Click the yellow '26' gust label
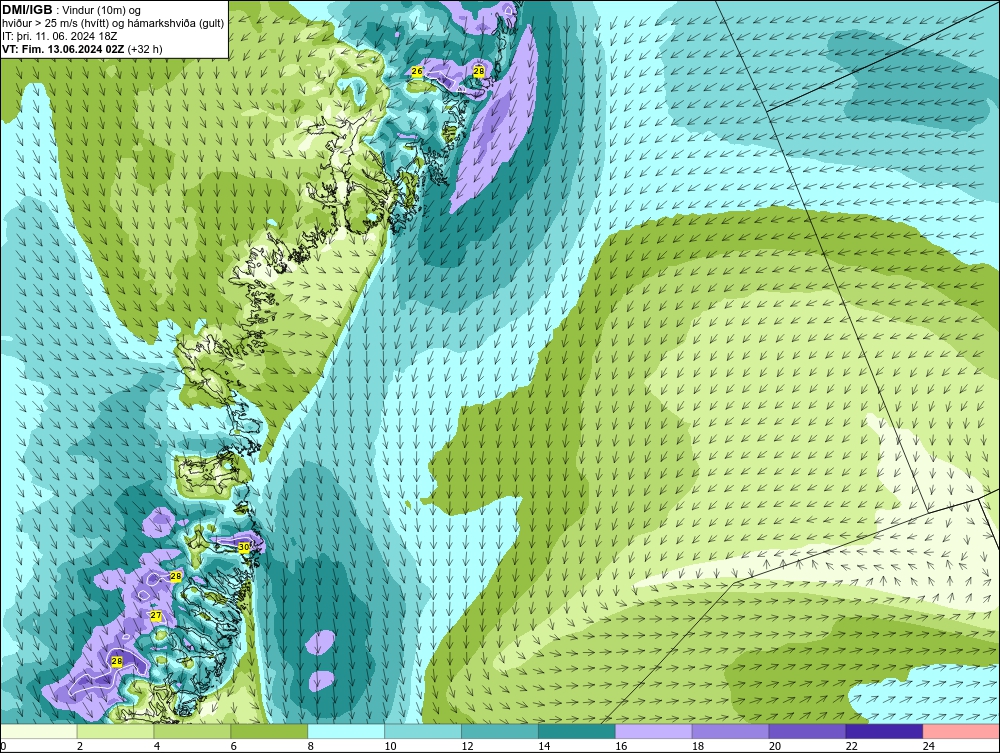The width and height of the screenshot is (1000, 753). click(x=417, y=71)
